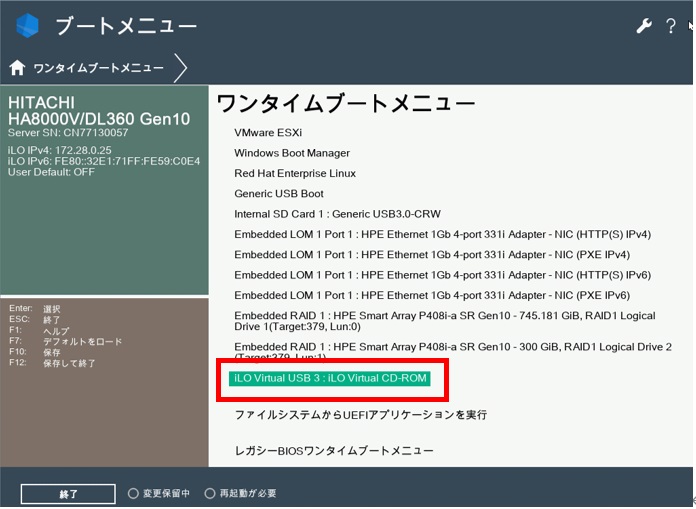Choose Windows Boot Manager entry

pos(292,153)
